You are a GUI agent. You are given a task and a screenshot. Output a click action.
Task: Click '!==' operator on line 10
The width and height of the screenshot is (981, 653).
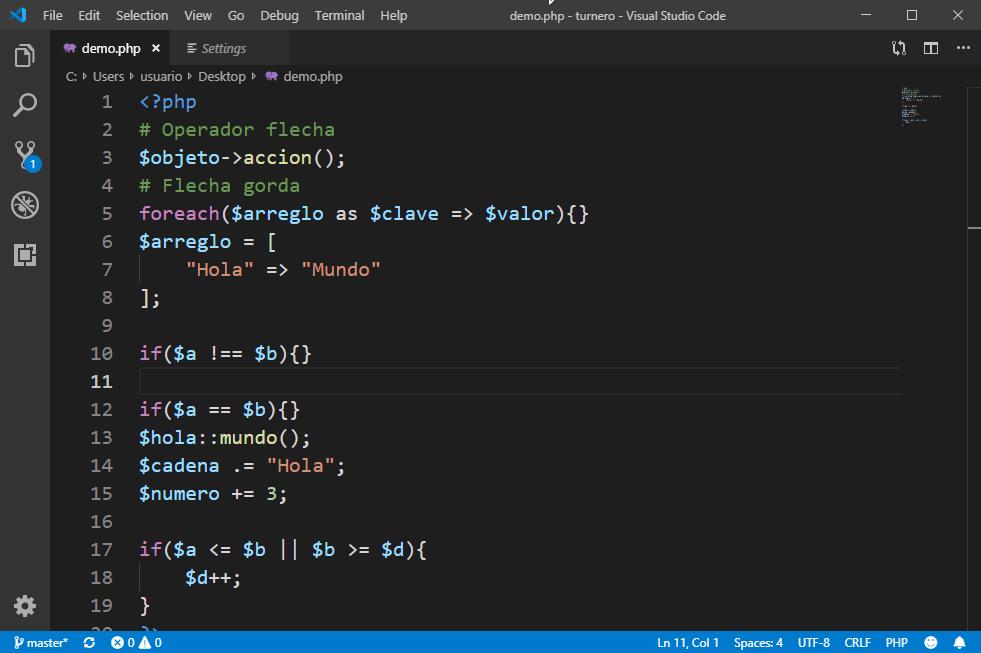click(225, 354)
